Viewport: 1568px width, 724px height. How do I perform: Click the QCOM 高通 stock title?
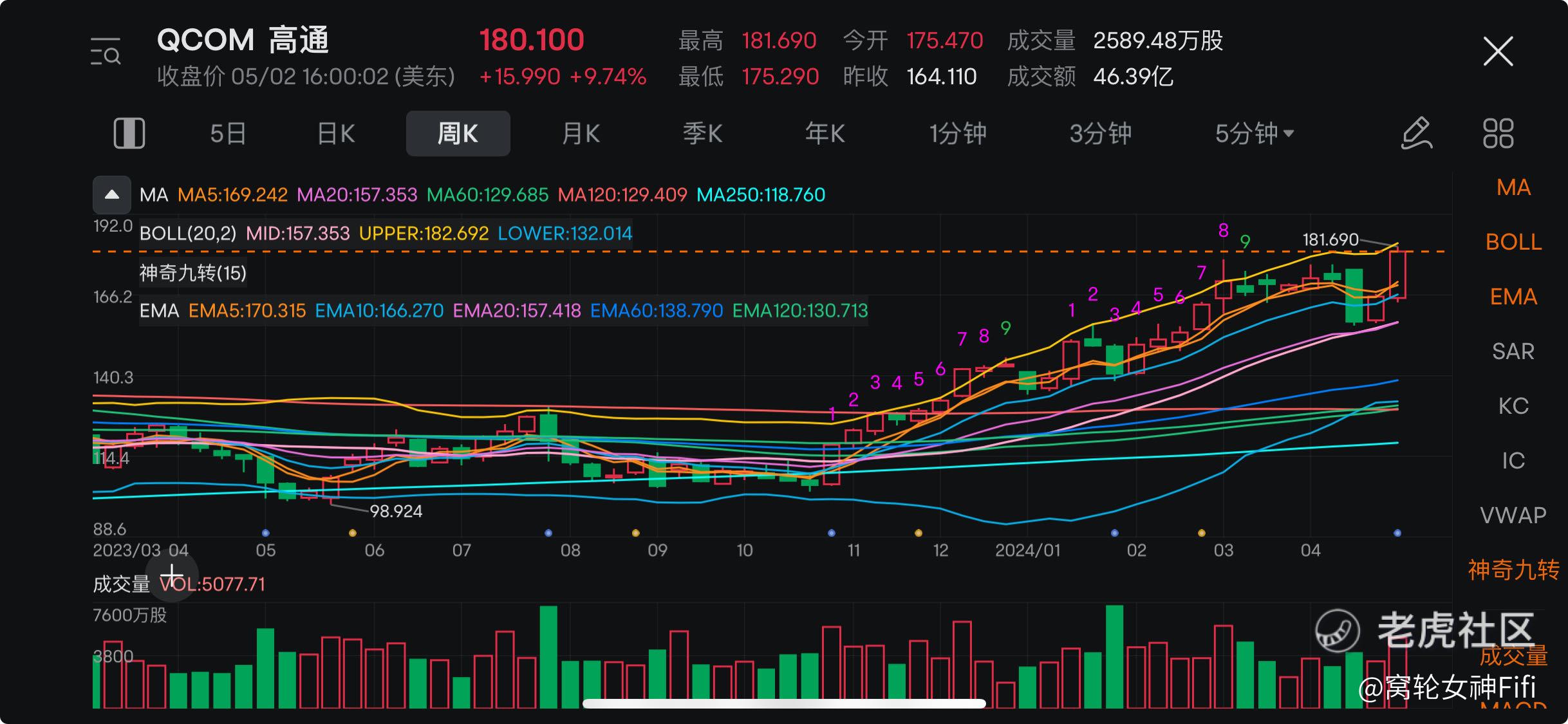(243, 40)
